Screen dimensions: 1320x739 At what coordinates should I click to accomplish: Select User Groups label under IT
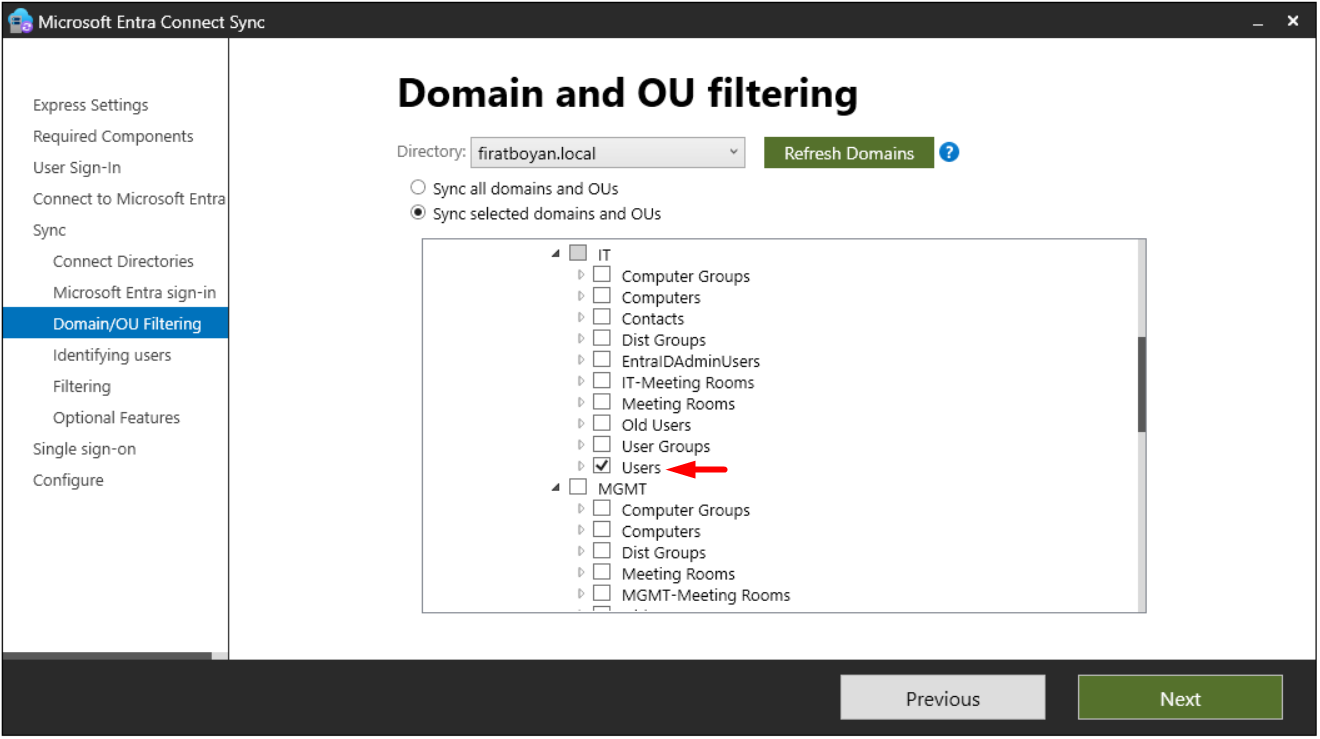coord(665,446)
